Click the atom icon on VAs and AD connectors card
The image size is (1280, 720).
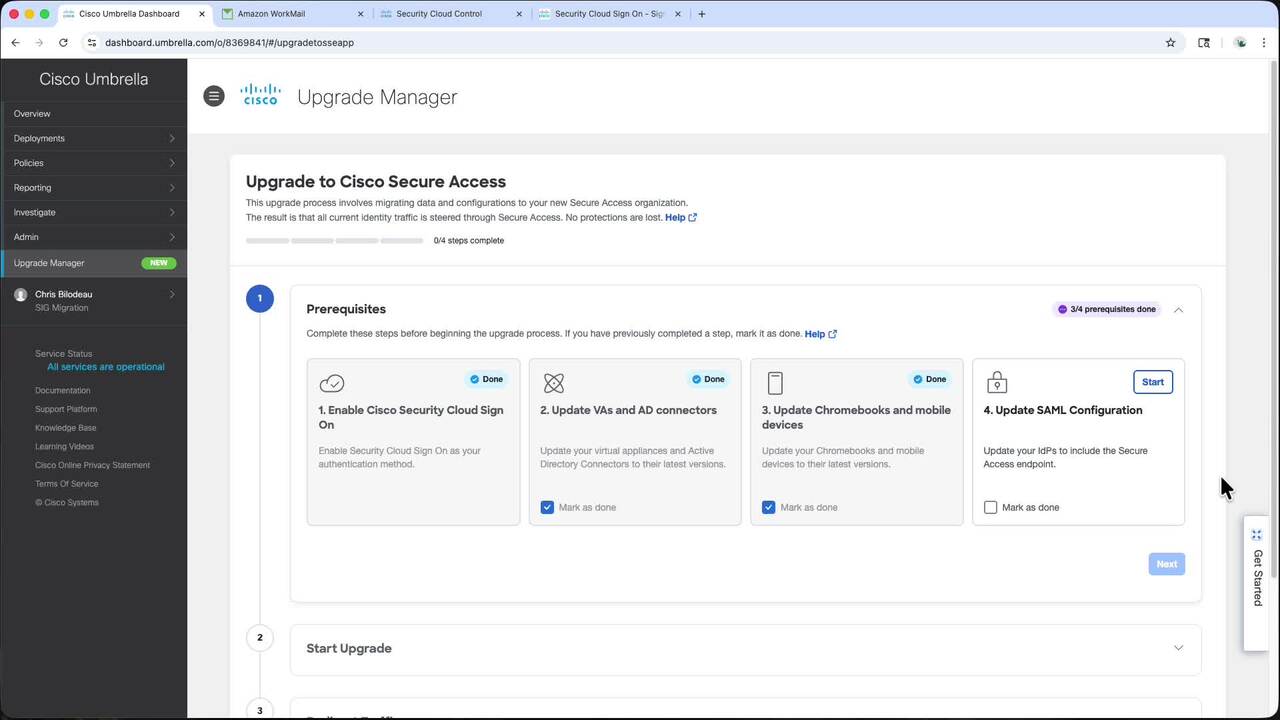[553, 383]
